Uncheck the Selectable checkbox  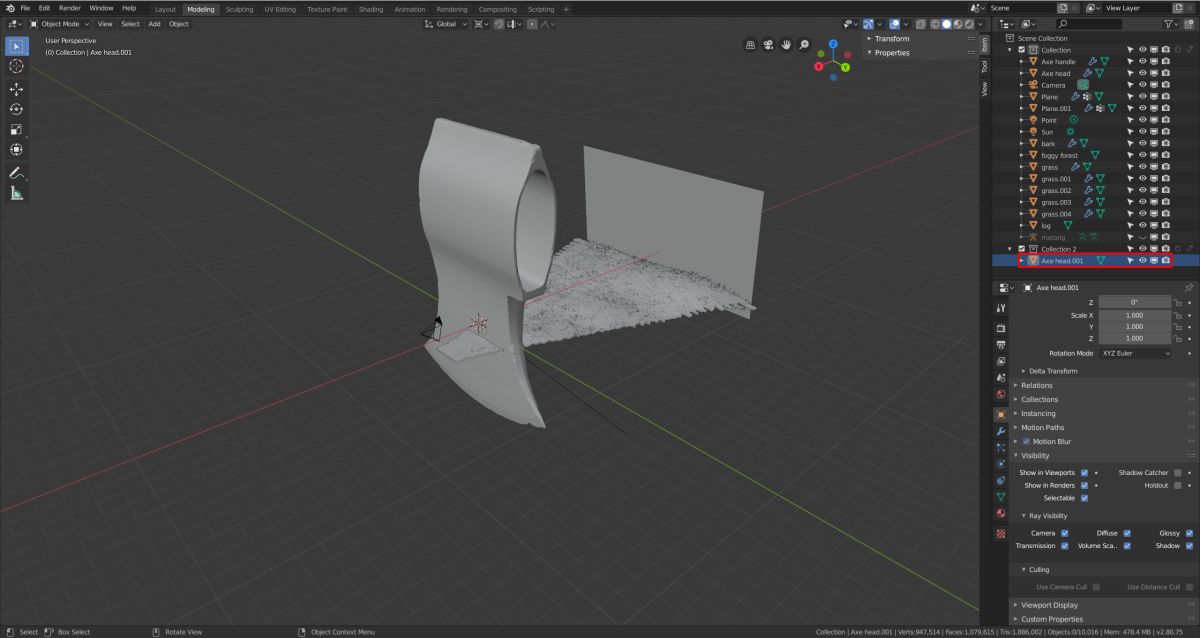click(1084, 498)
